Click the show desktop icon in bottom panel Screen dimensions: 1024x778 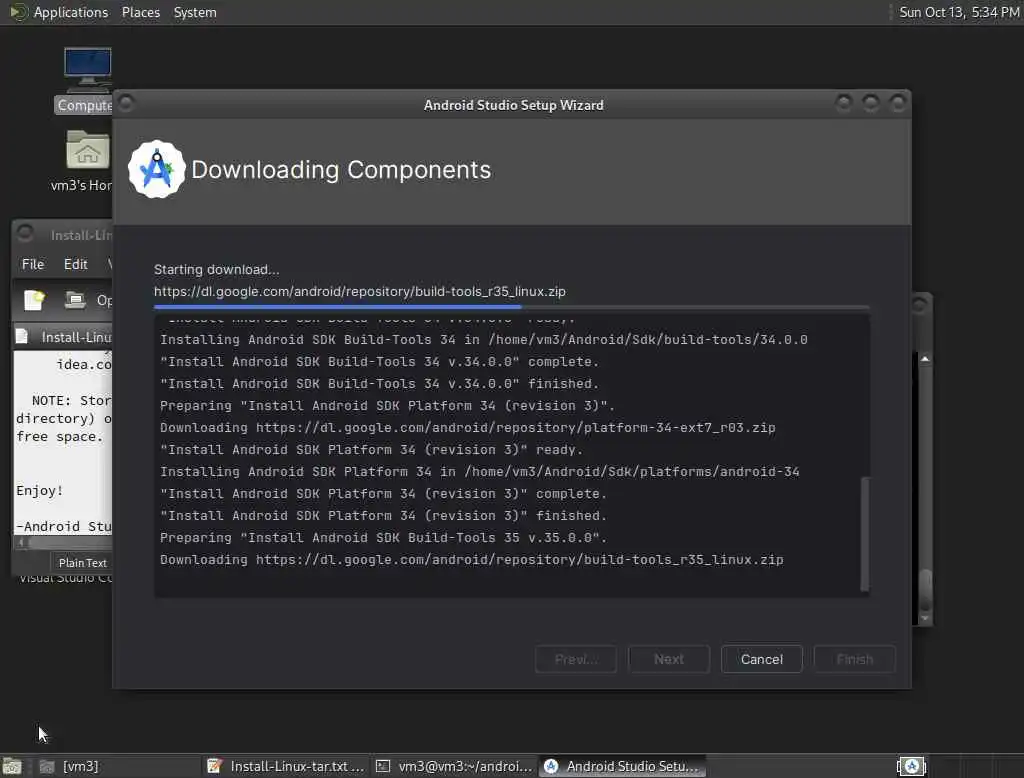click(12, 766)
